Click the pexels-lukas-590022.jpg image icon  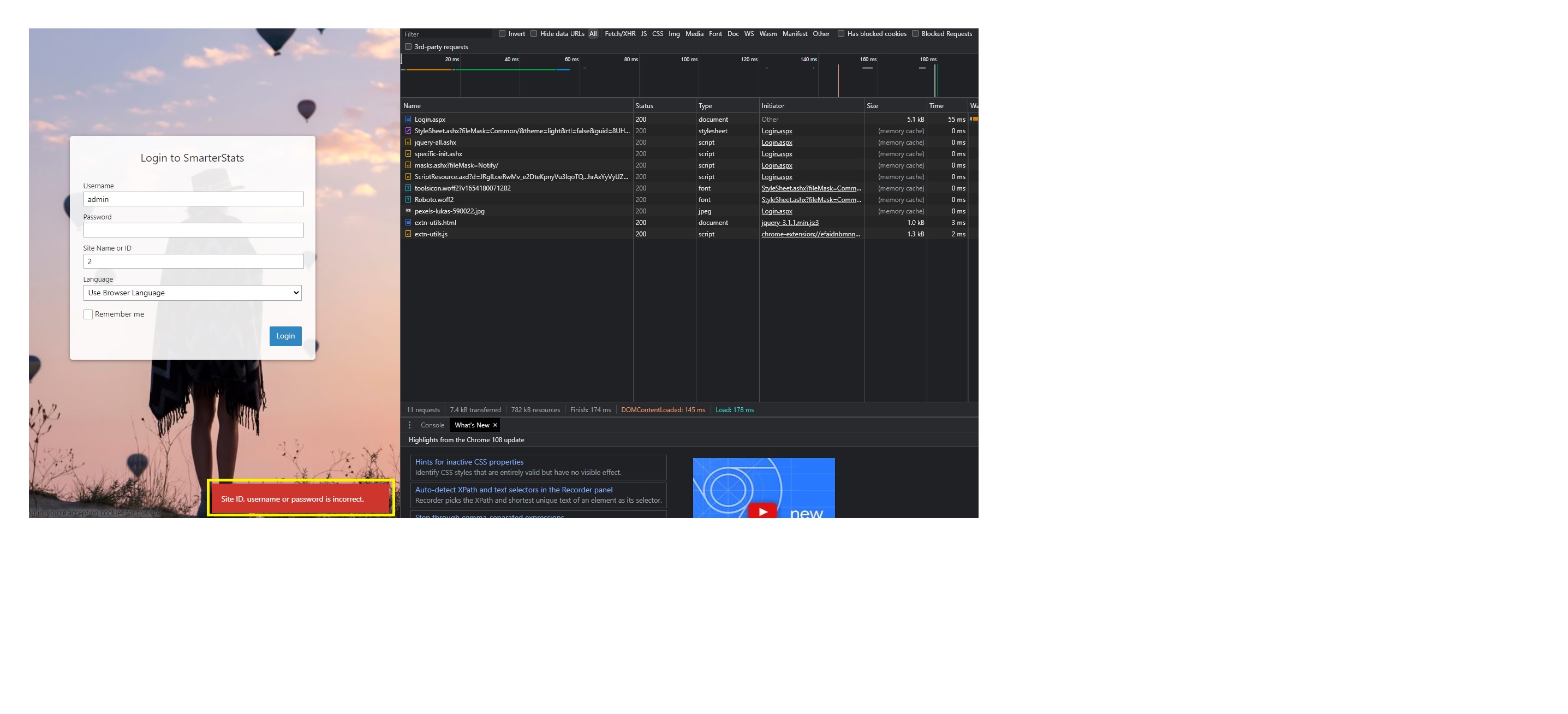(408, 211)
